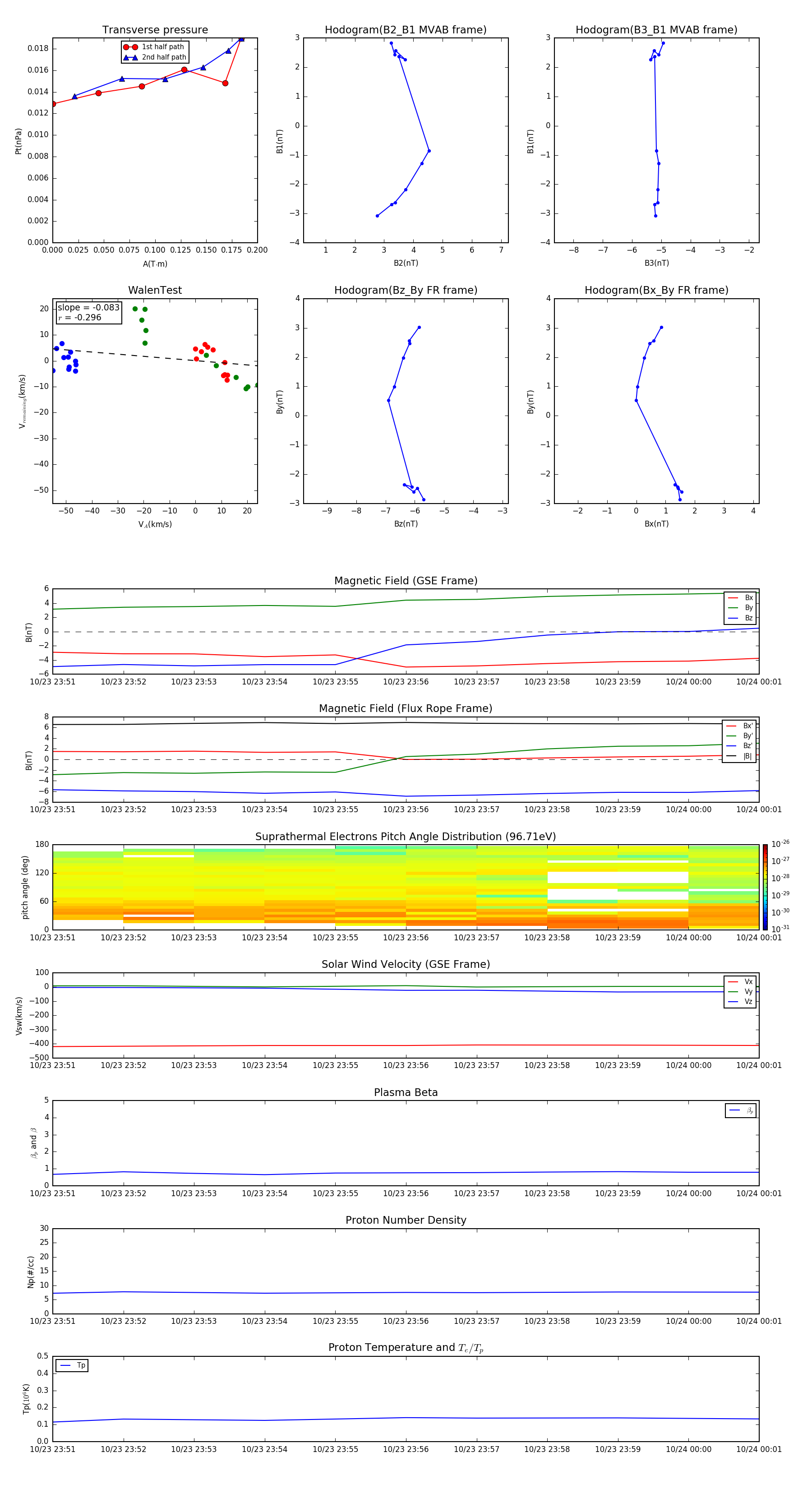Click the 'Proton Temperature and Te/Tp' title
This screenshot has height=1489, width=812.
(x=406, y=1348)
